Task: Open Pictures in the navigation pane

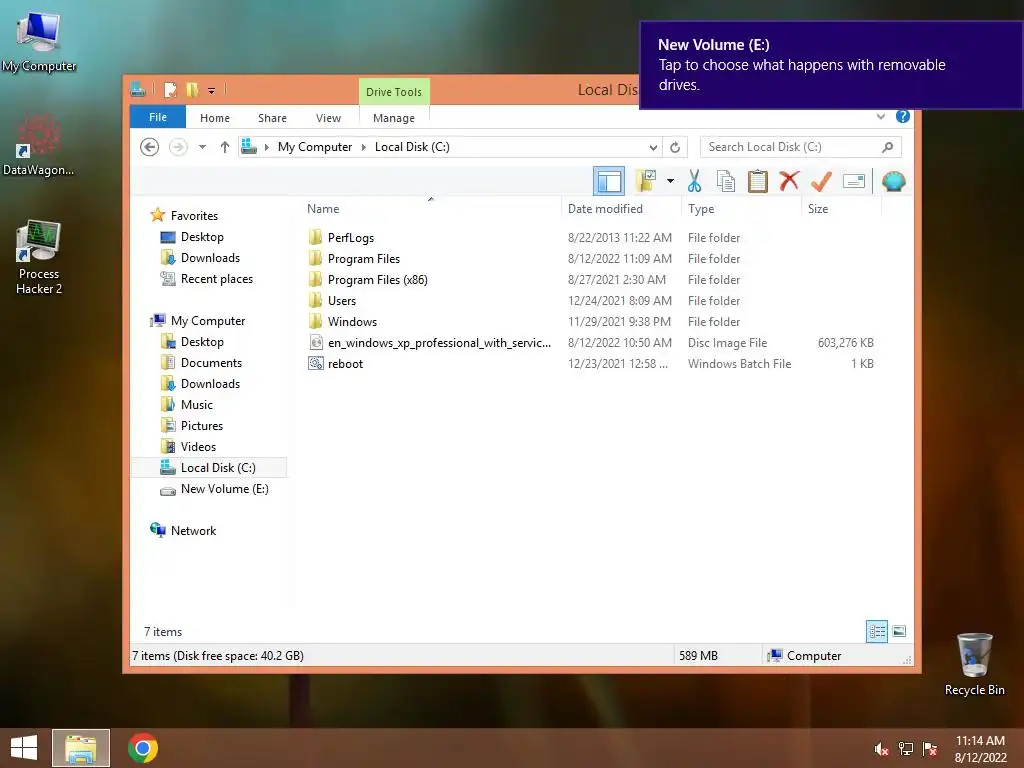Action: tap(202, 426)
